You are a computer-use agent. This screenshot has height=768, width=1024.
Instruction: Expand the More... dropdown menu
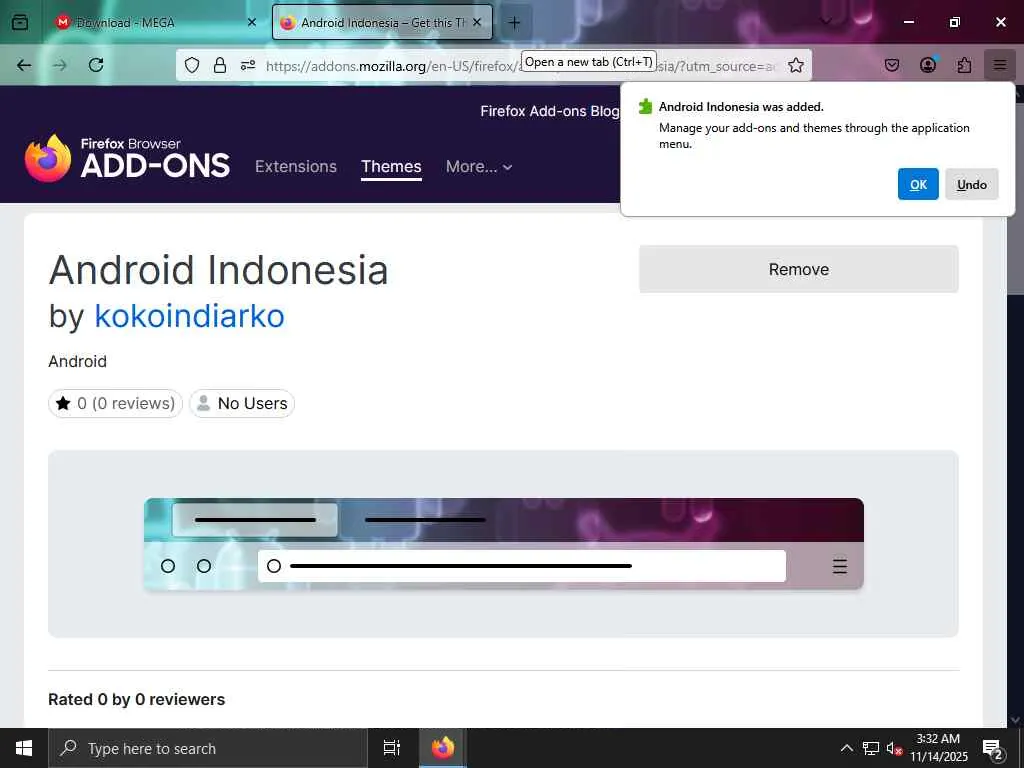coord(479,167)
